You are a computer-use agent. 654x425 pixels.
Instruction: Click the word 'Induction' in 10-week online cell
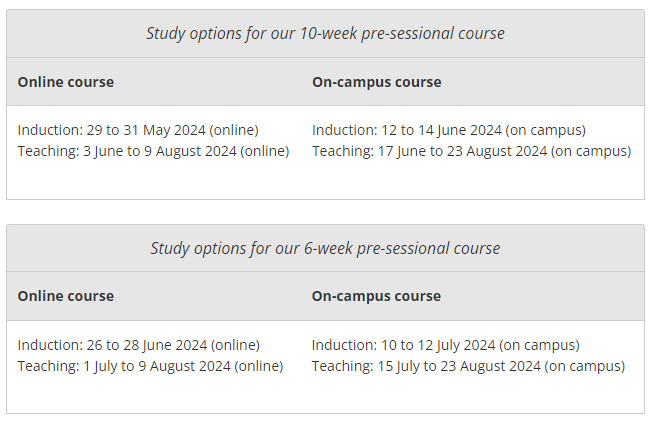[50, 130]
